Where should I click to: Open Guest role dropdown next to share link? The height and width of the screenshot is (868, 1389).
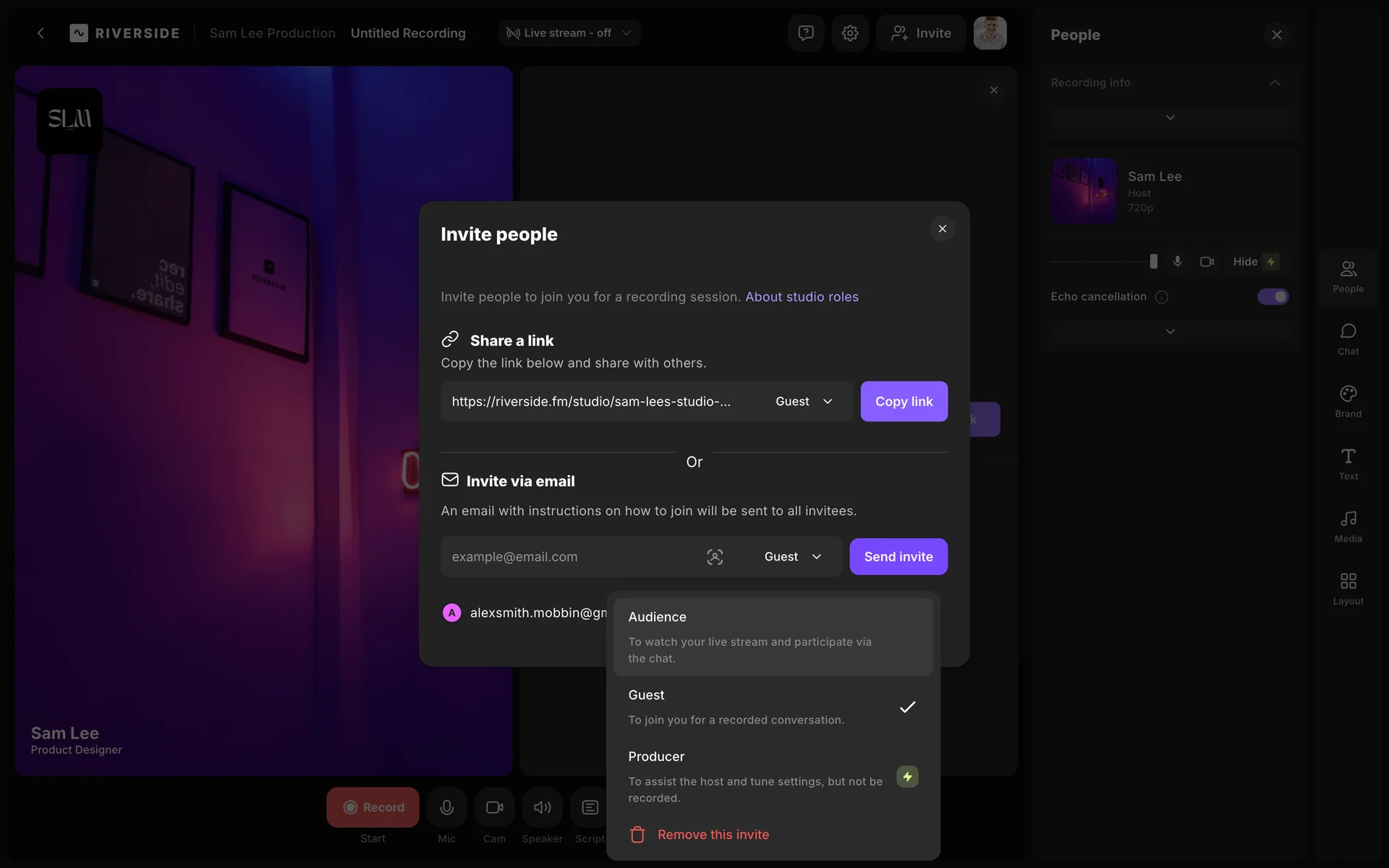click(804, 401)
